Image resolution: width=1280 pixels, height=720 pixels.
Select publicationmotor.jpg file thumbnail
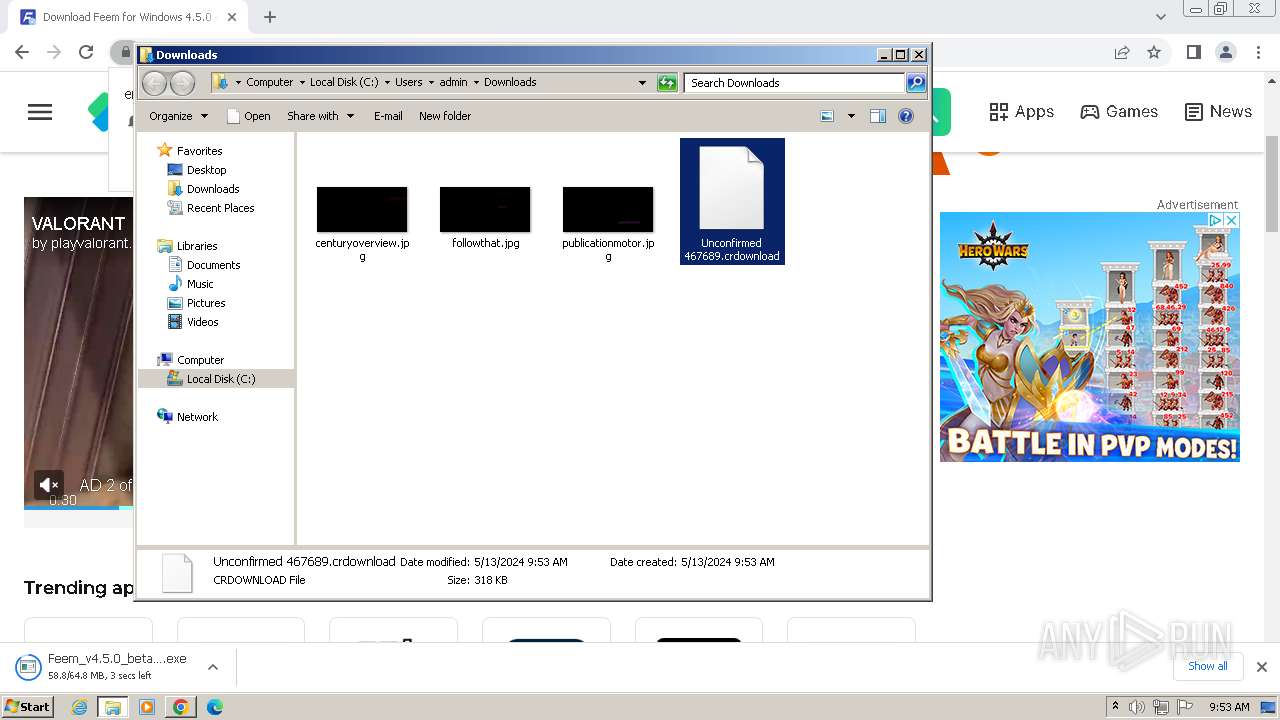tap(608, 209)
